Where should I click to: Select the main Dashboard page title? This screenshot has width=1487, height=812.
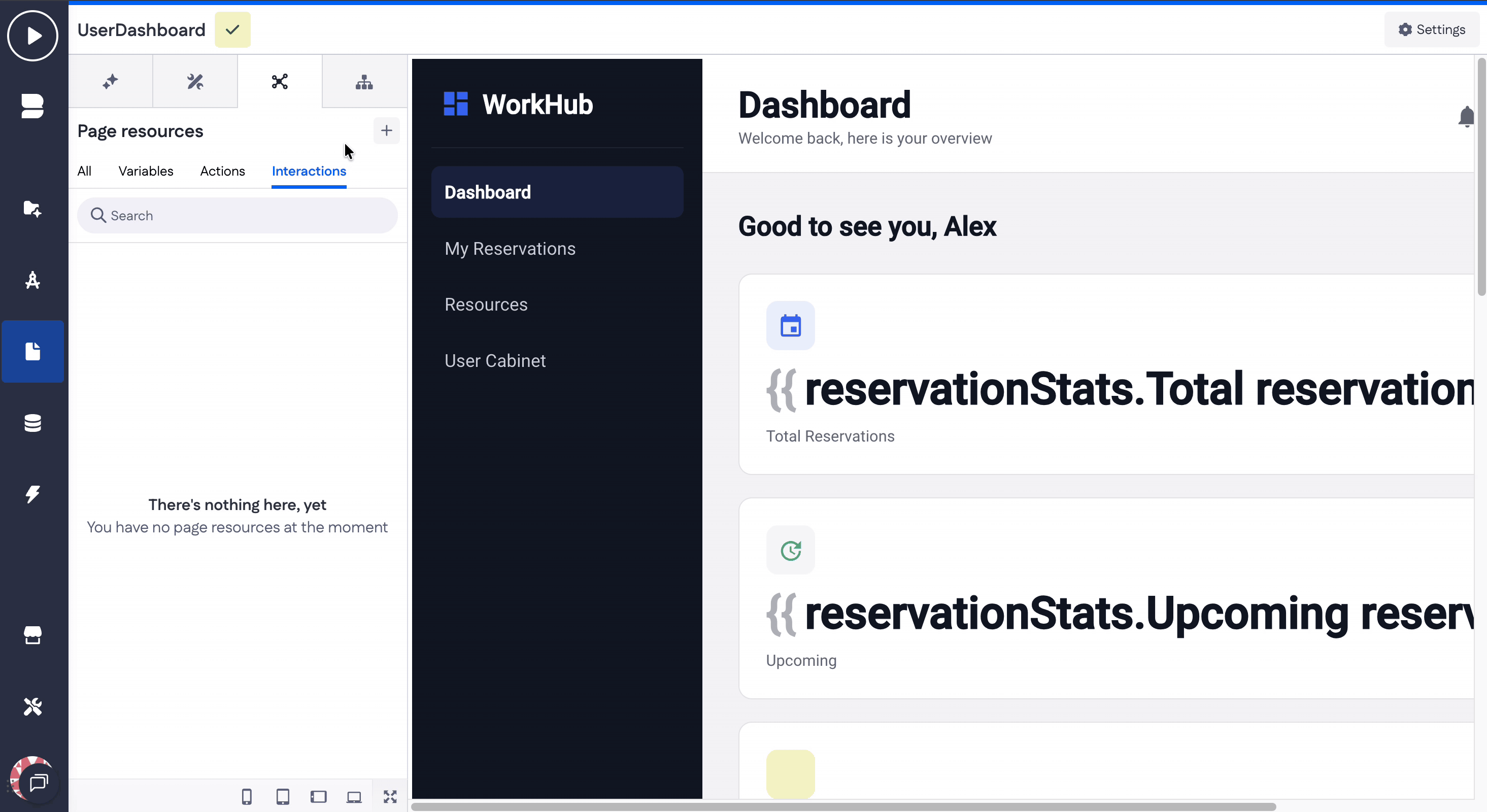[824, 105]
